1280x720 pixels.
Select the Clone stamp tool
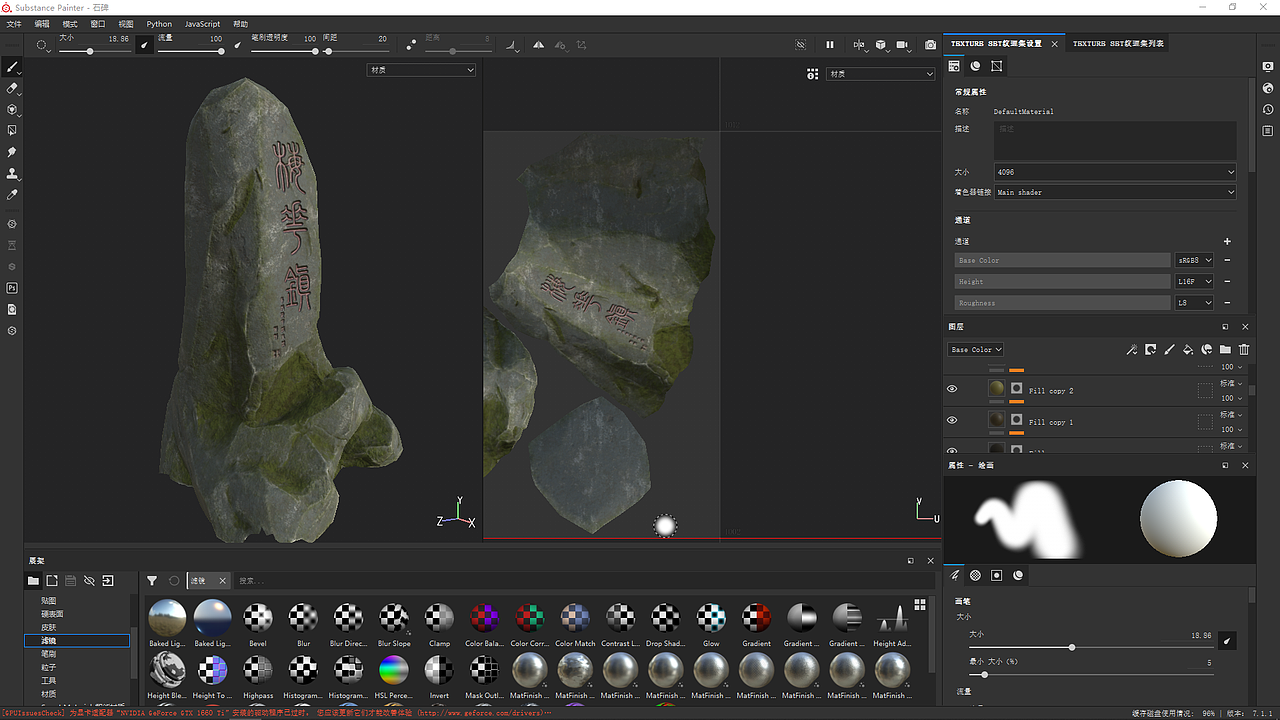click(12, 173)
